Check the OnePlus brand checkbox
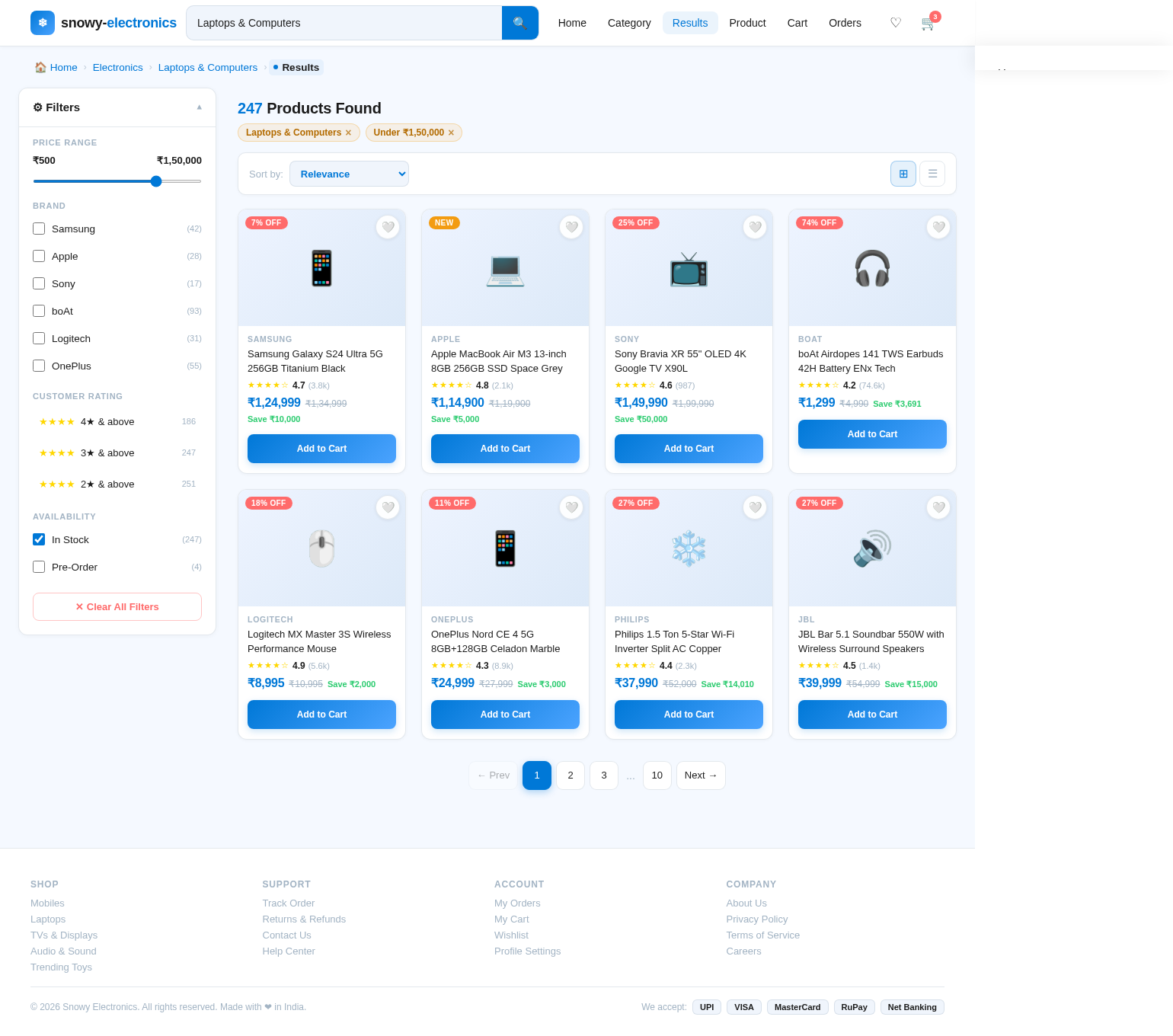Image resolution: width=1173 pixels, height=1036 pixels. [39, 366]
